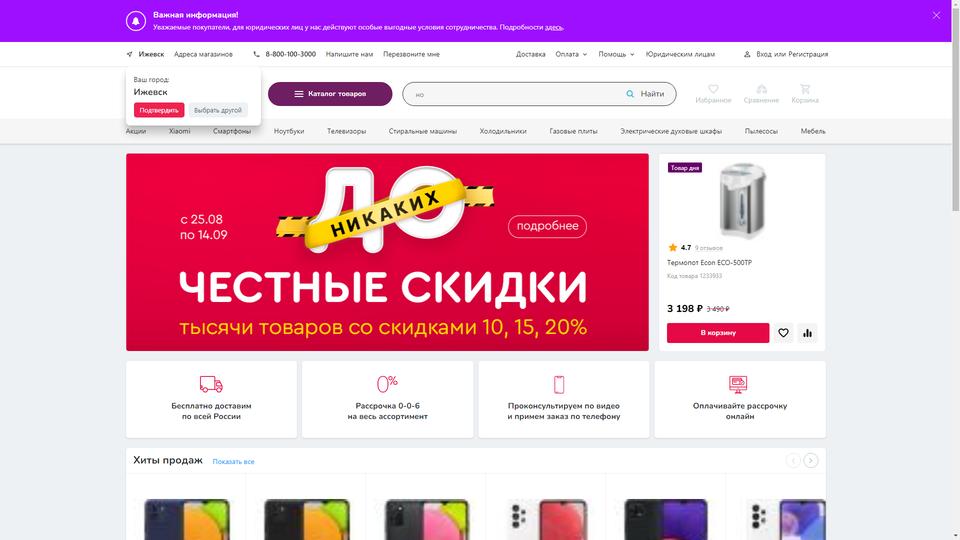This screenshot has width=960, height=540.
Task: Open the Сравнение compare icon in header
Action: [x=761, y=89]
